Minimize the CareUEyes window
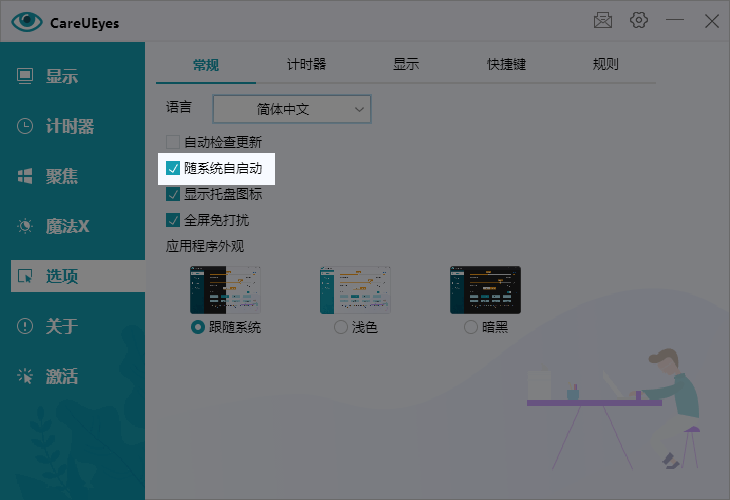 [675, 20]
